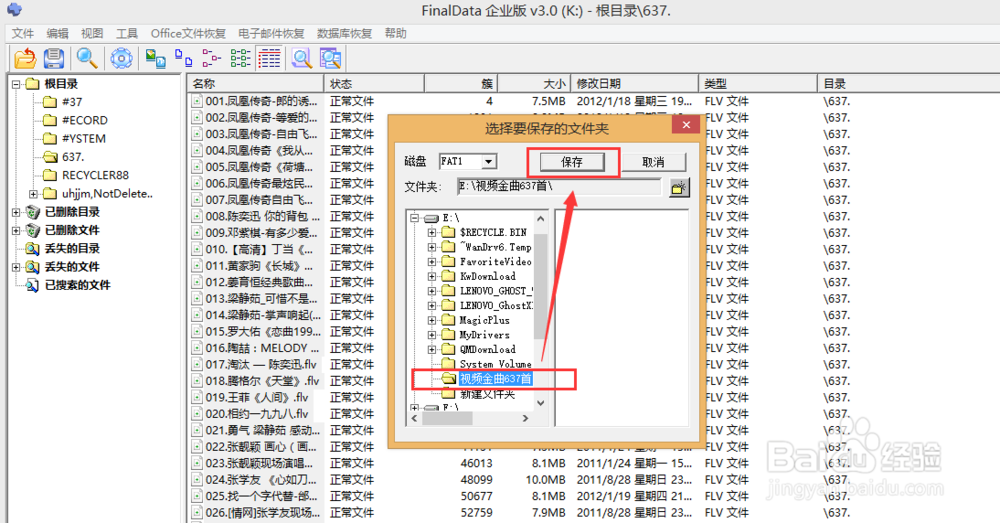
Task: Sort by the 类型 column header
Action: 758,84
